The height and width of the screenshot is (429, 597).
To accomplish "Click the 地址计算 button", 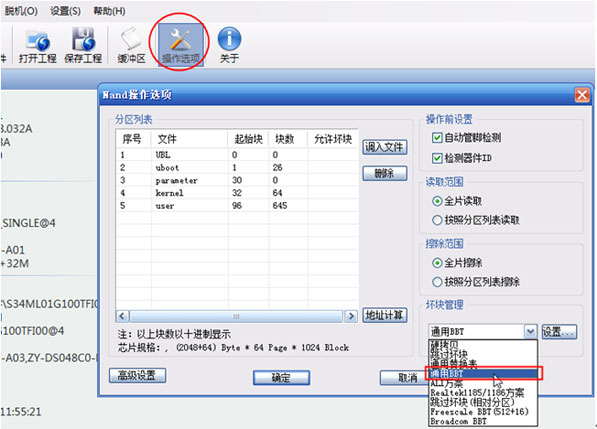I will coord(385,315).
